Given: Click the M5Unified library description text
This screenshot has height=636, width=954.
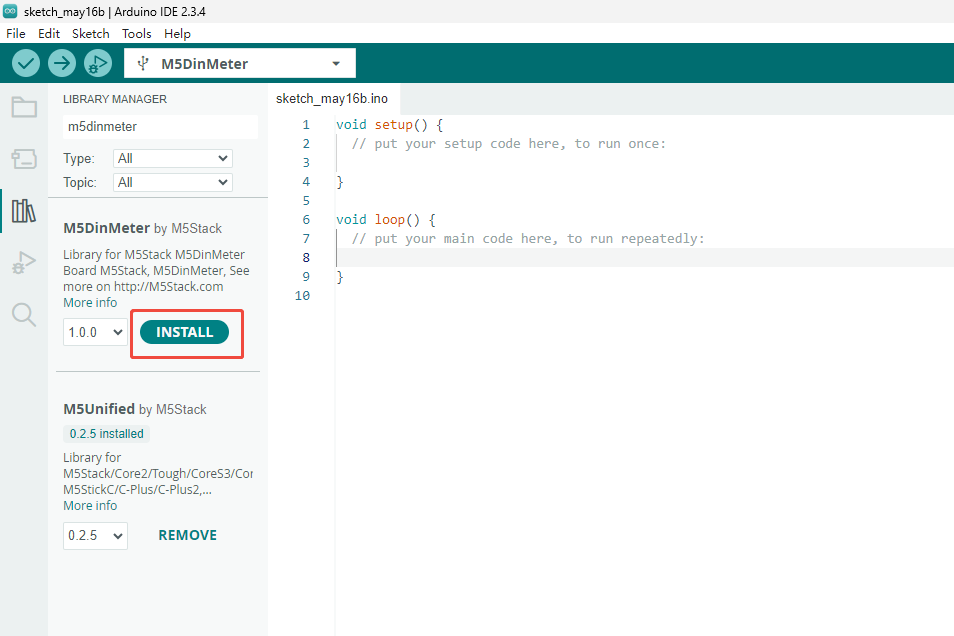Looking at the screenshot, I should coord(158,474).
